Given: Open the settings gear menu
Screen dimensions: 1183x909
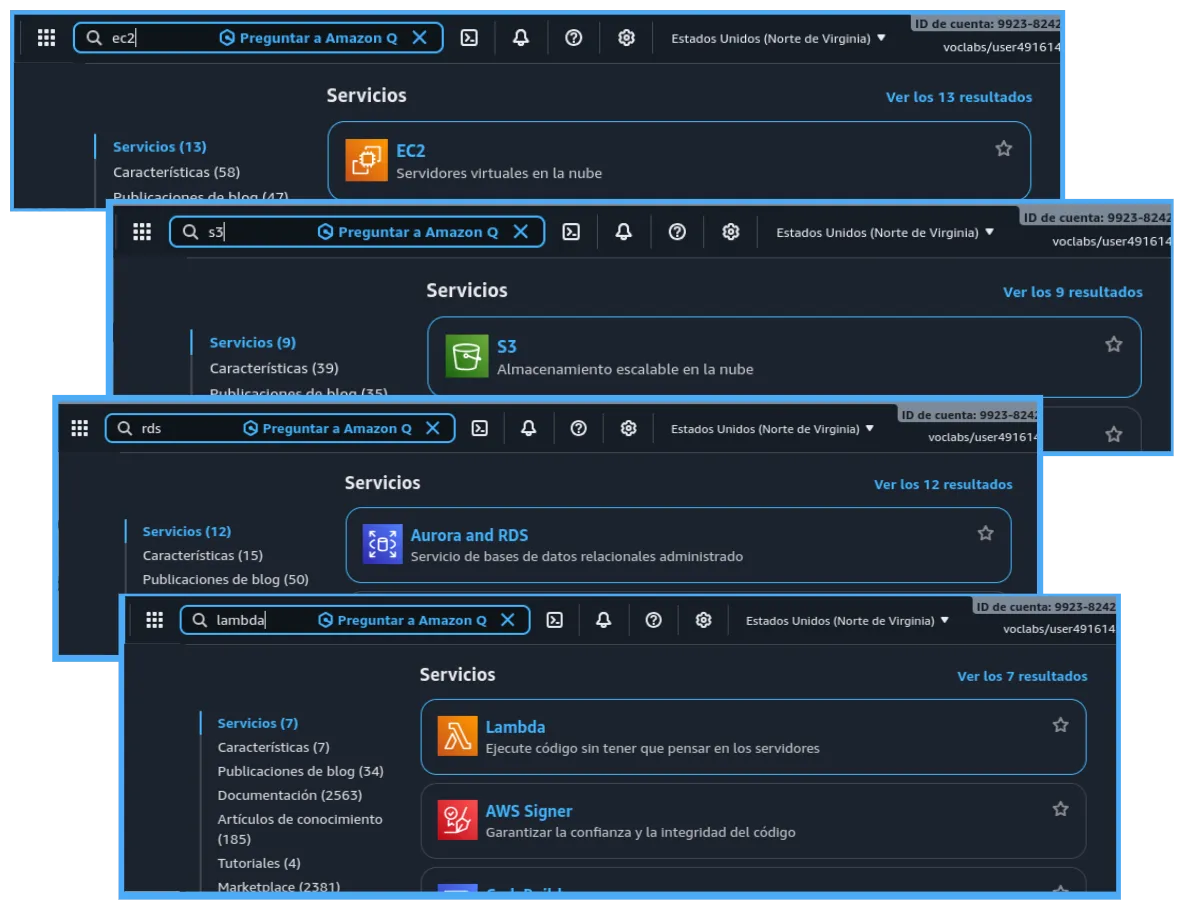Looking at the screenshot, I should [703, 620].
